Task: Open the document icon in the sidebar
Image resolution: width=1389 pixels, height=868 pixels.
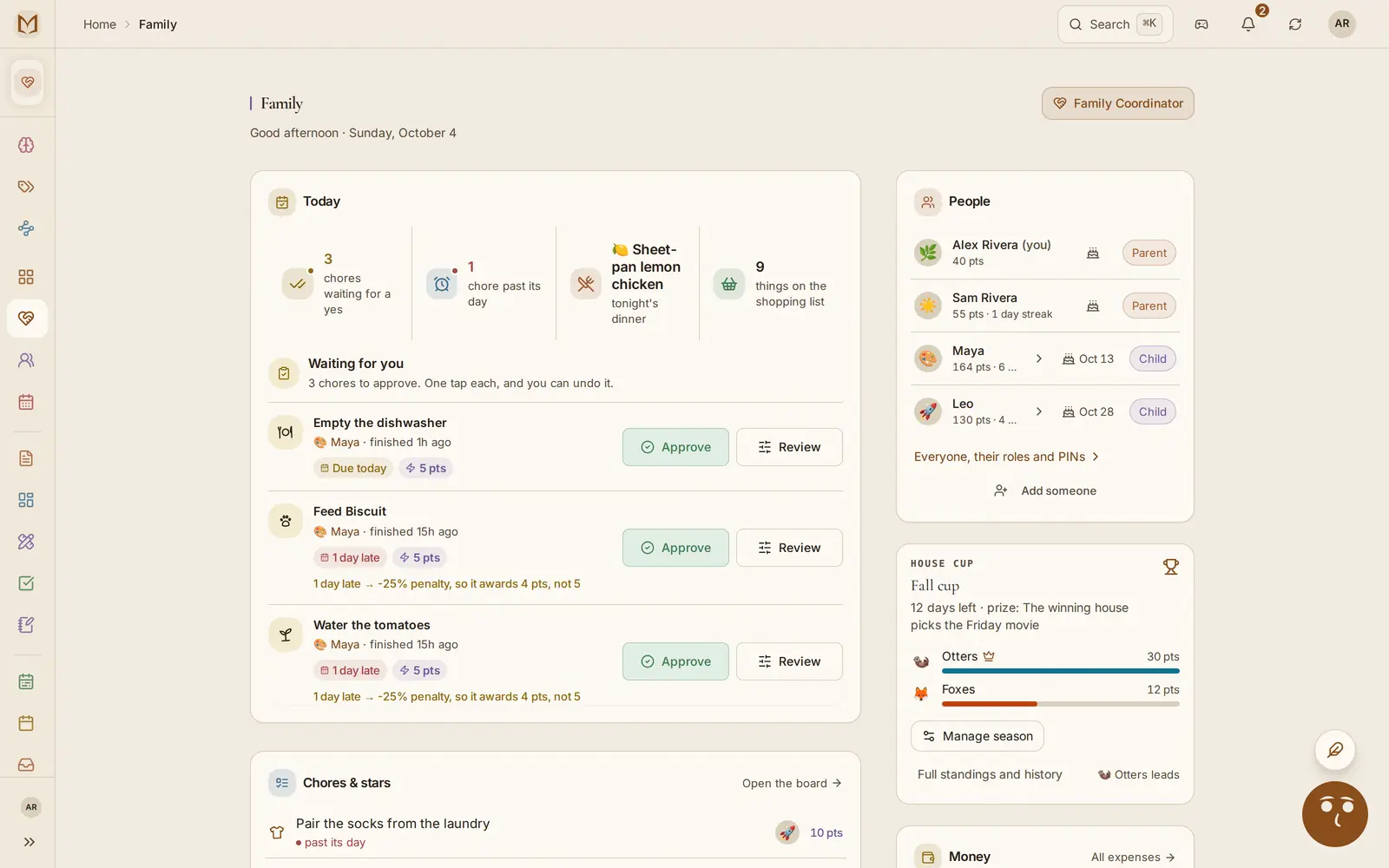Action: tap(26, 458)
